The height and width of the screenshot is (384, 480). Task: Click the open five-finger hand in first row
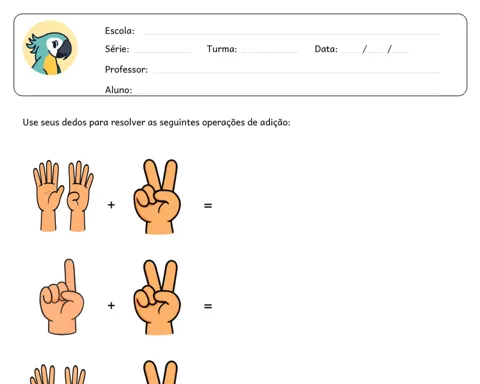click(x=48, y=196)
